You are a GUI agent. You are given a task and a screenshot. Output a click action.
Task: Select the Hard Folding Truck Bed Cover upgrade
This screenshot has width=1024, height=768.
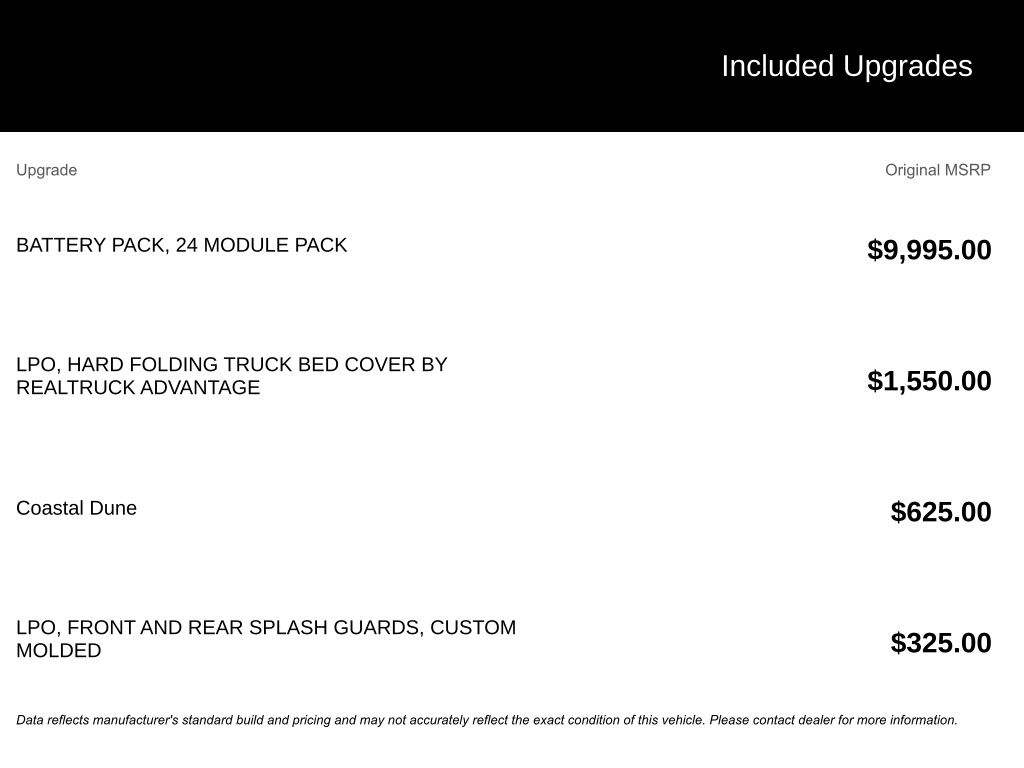pyautogui.click(x=232, y=376)
